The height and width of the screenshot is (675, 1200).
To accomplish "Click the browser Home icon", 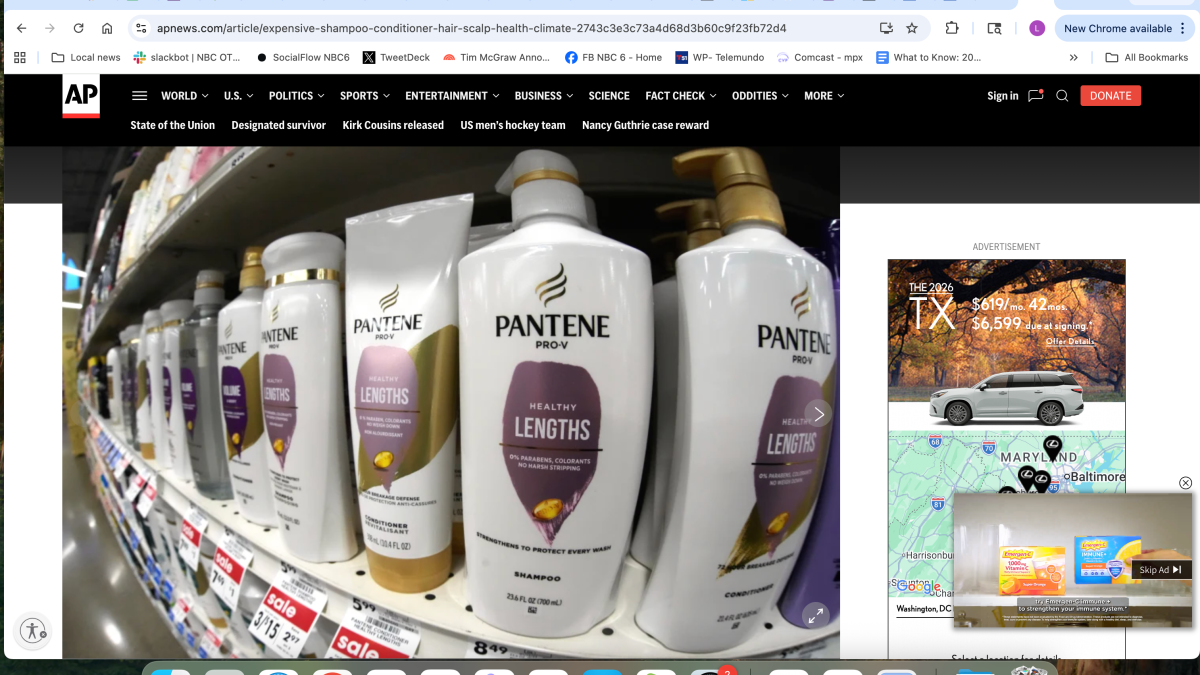I will (107, 28).
